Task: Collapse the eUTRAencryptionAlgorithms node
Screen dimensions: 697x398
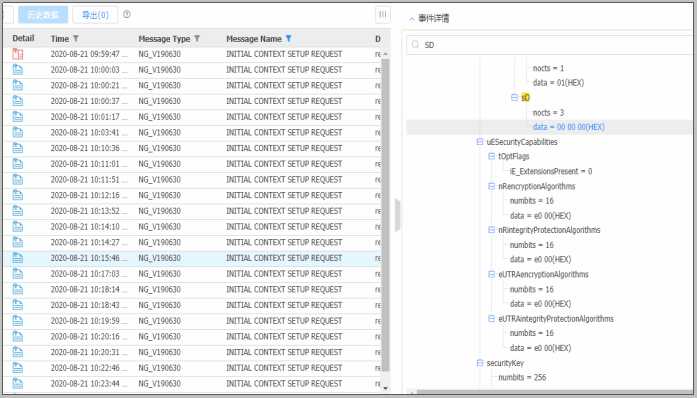Action: click(x=491, y=274)
